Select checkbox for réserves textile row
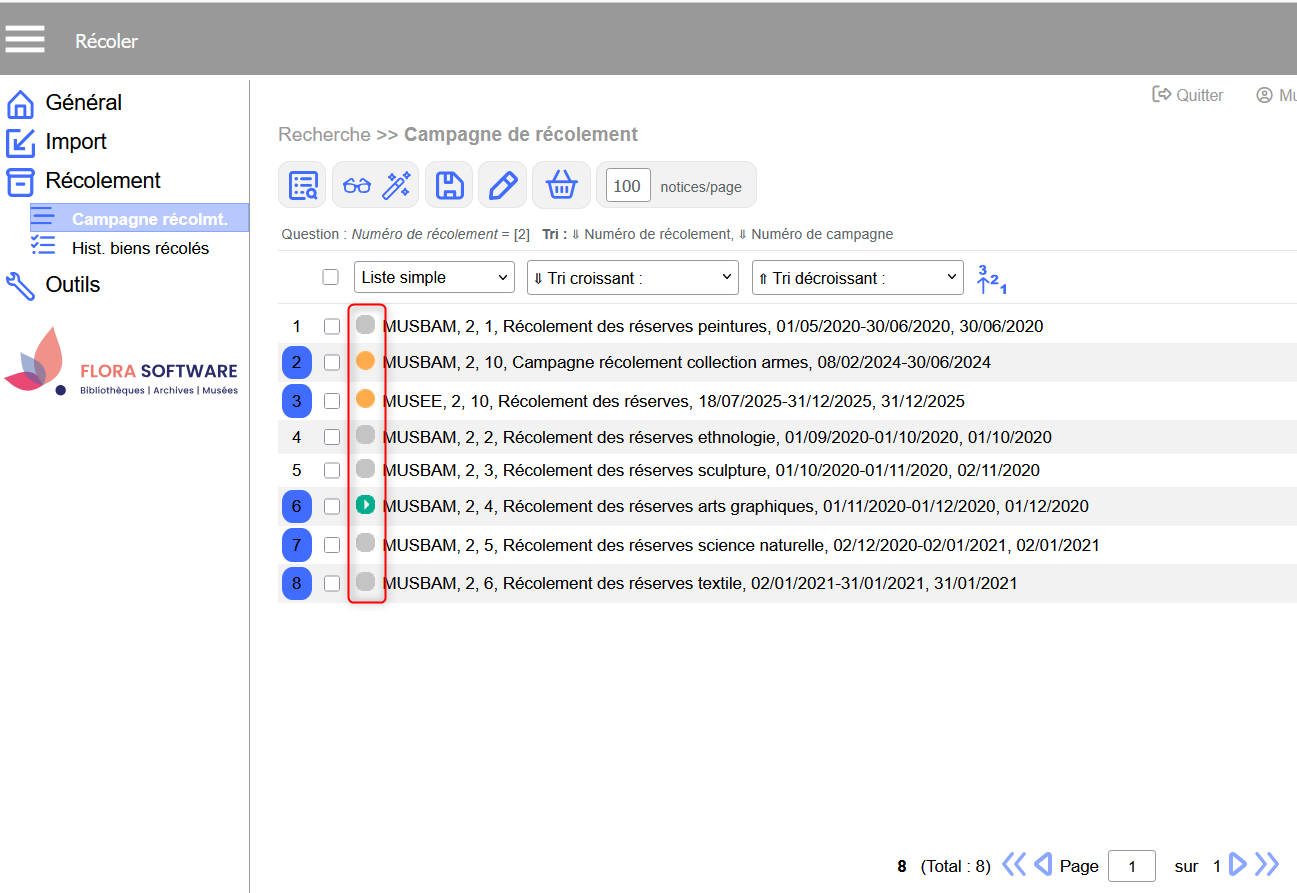Image resolution: width=1297 pixels, height=893 pixels. coord(332,583)
